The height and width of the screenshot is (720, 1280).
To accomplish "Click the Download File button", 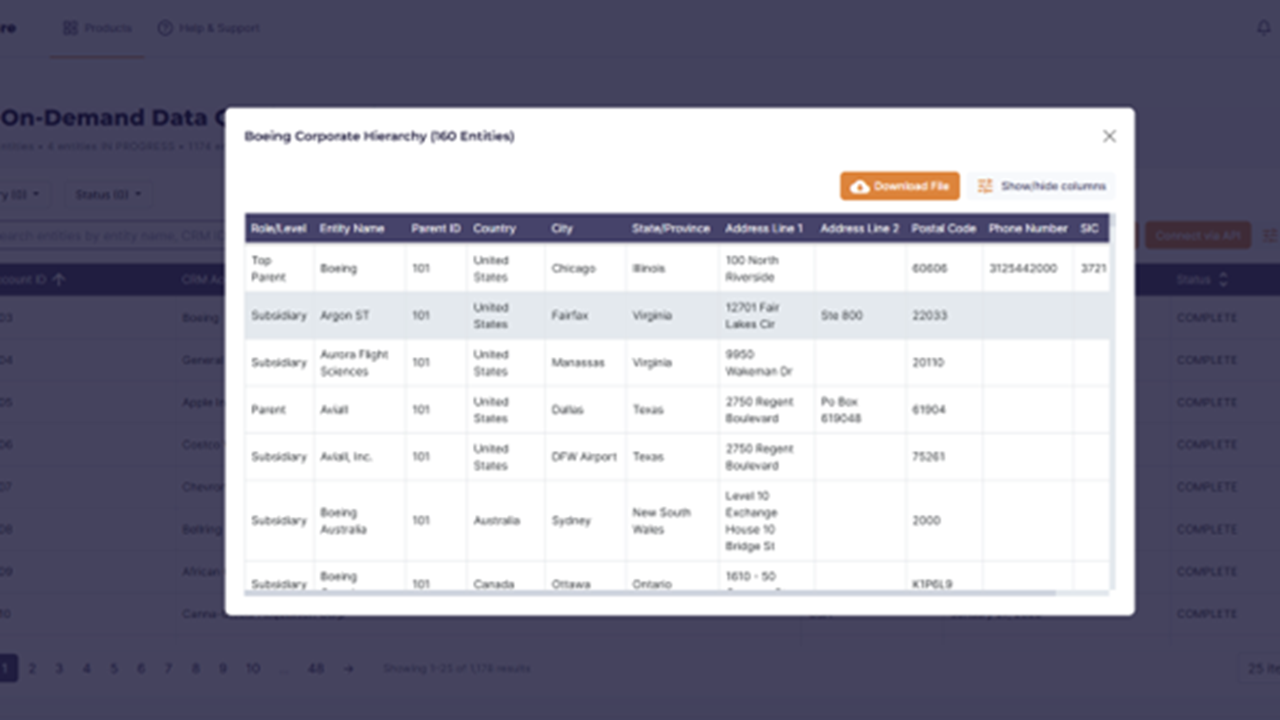I will click(900, 186).
